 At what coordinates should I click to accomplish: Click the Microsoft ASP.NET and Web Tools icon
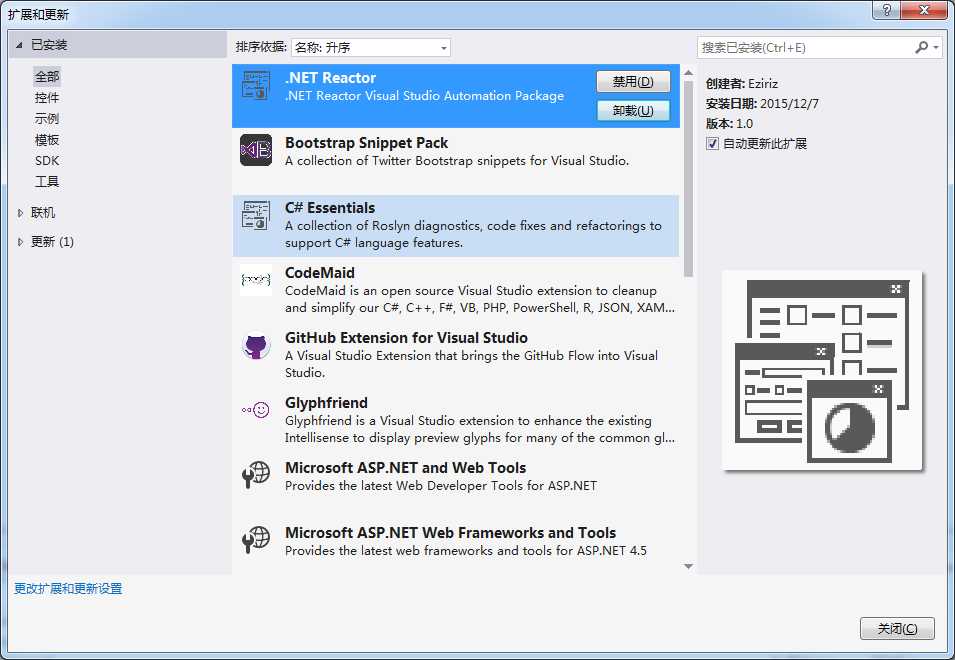click(256, 475)
